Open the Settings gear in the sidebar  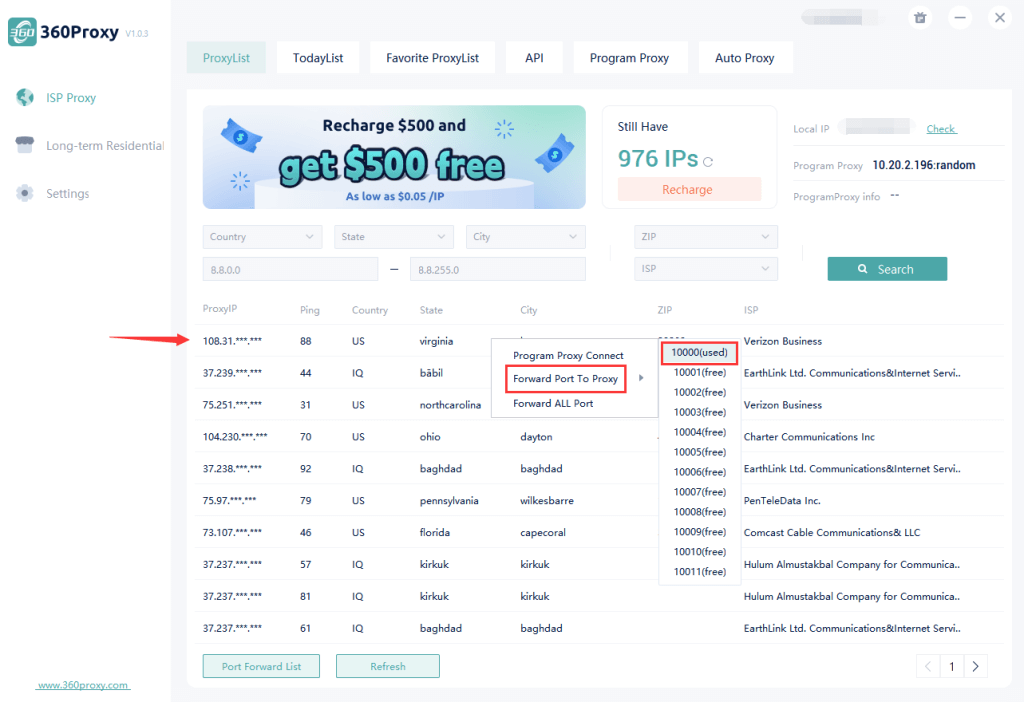coord(25,193)
